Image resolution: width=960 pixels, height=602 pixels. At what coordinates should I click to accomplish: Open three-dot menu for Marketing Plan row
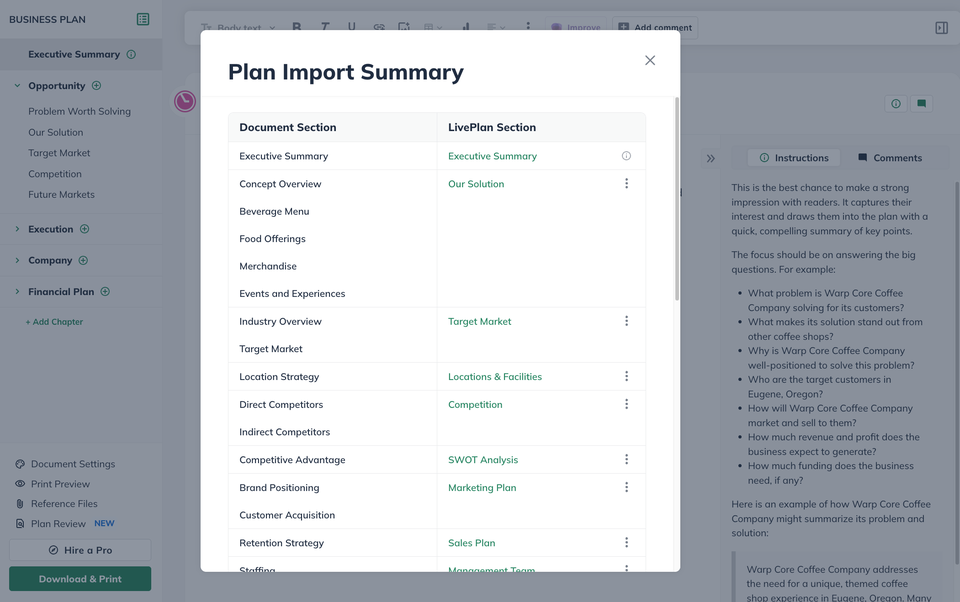626,487
